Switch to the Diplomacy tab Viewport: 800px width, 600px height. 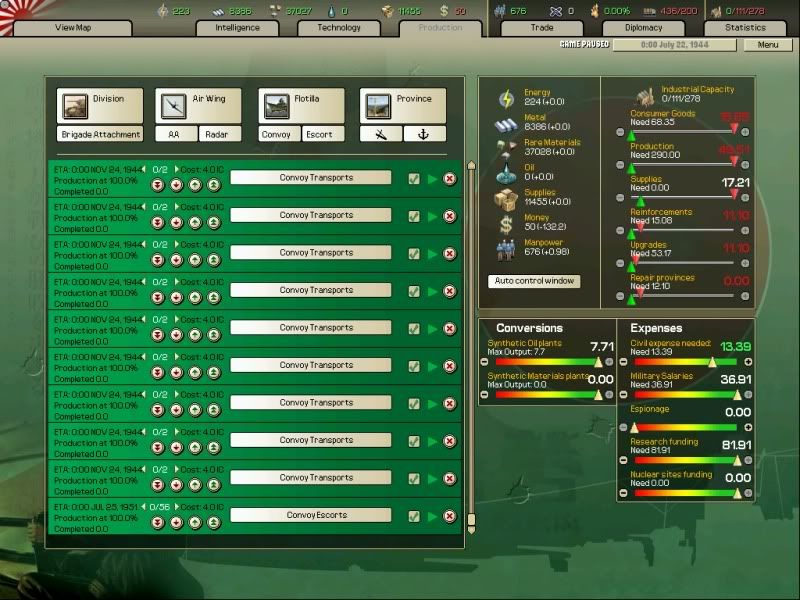[643, 28]
